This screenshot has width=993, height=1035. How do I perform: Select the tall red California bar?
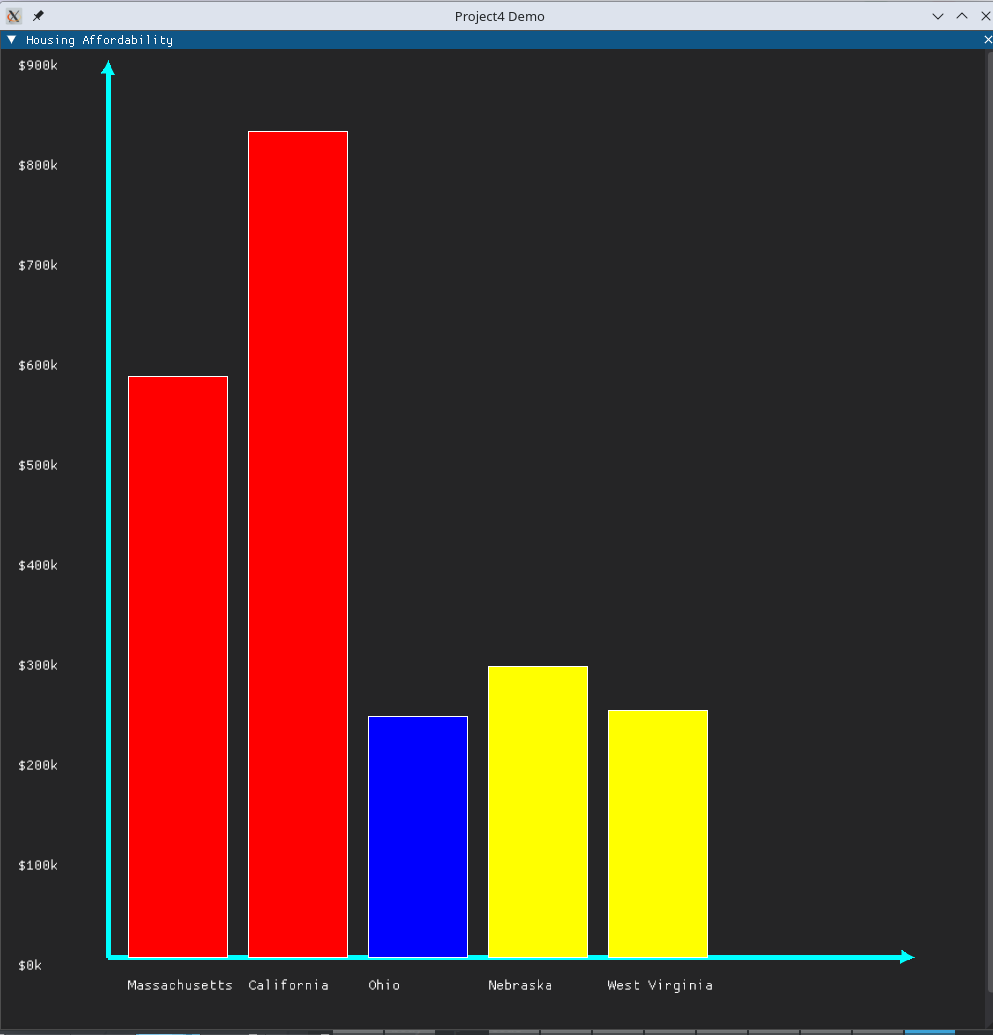(298, 544)
